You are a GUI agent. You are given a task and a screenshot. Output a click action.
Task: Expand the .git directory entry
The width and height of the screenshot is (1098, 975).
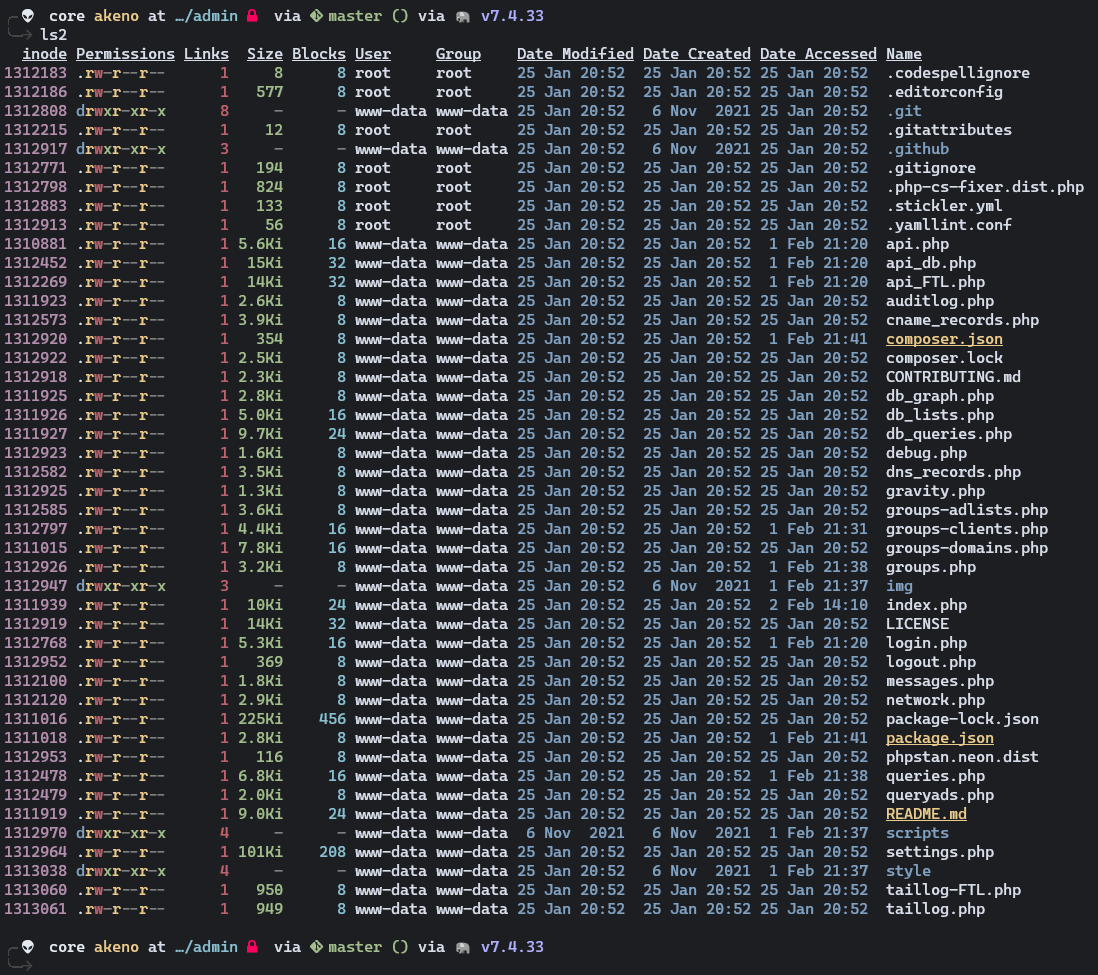[x=901, y=110]
